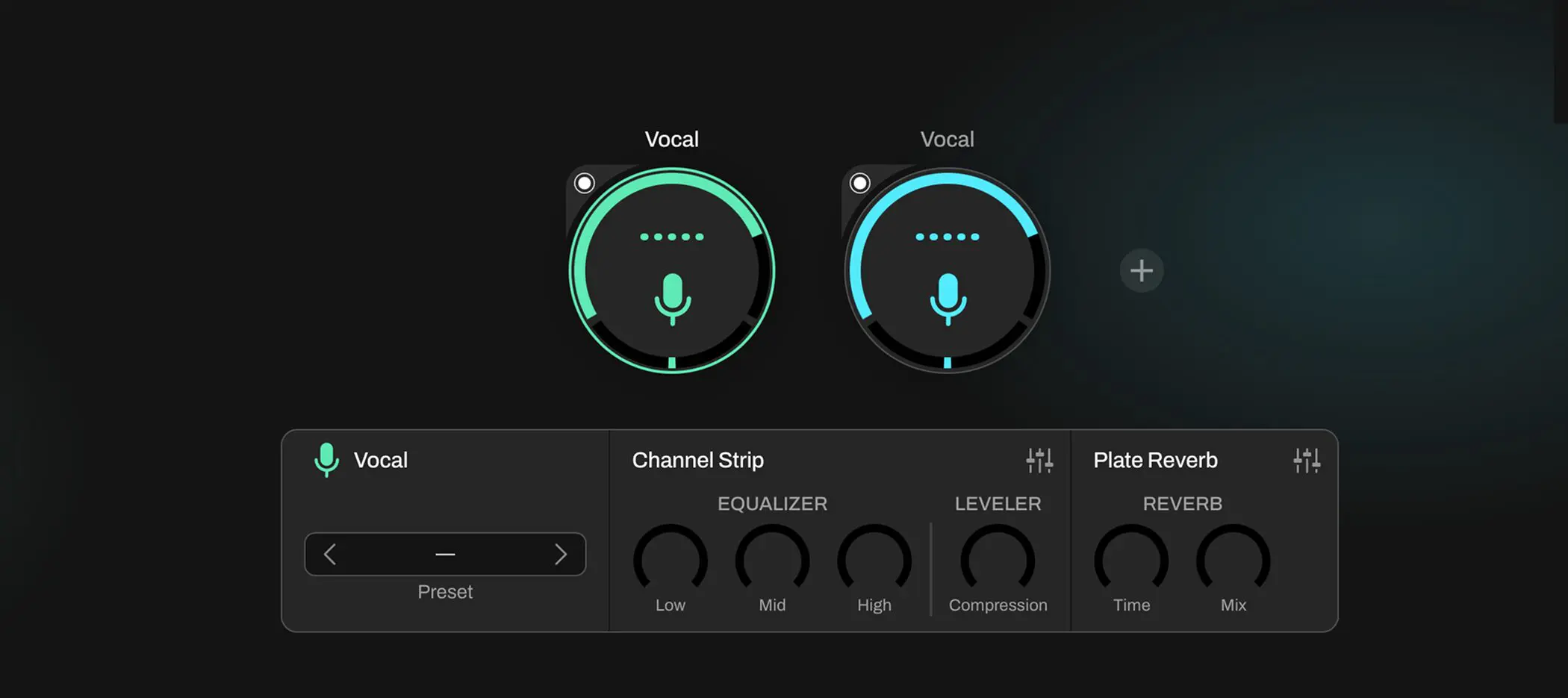This screenshot has height=698, width=1568.
Task: Click the Channel Strip section title
Action: click(x=698, y=460)
